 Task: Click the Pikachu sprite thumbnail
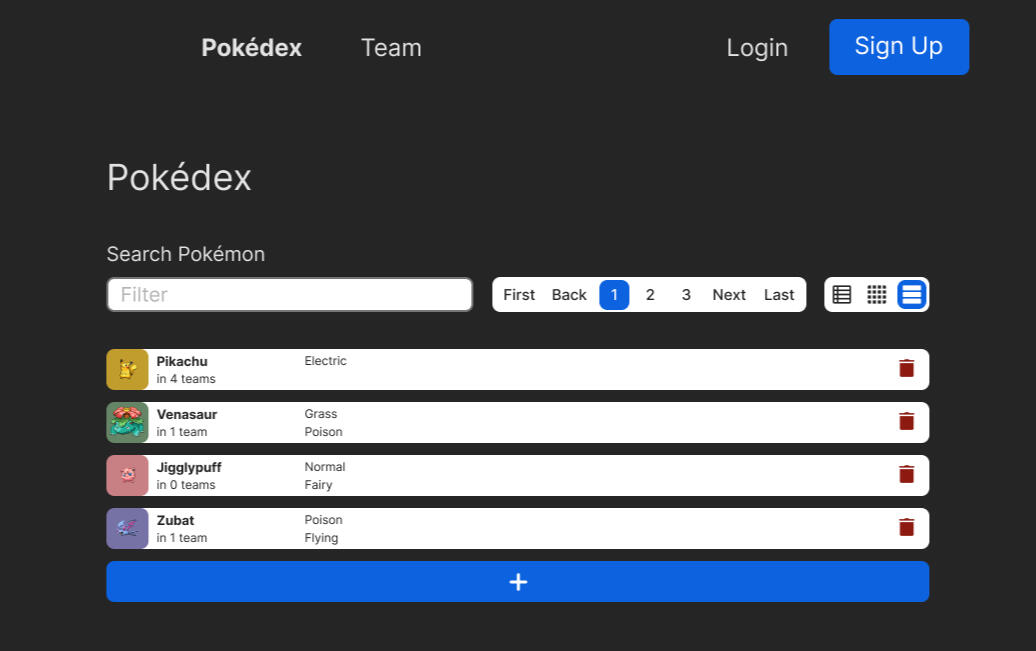(x=128, y=369)
